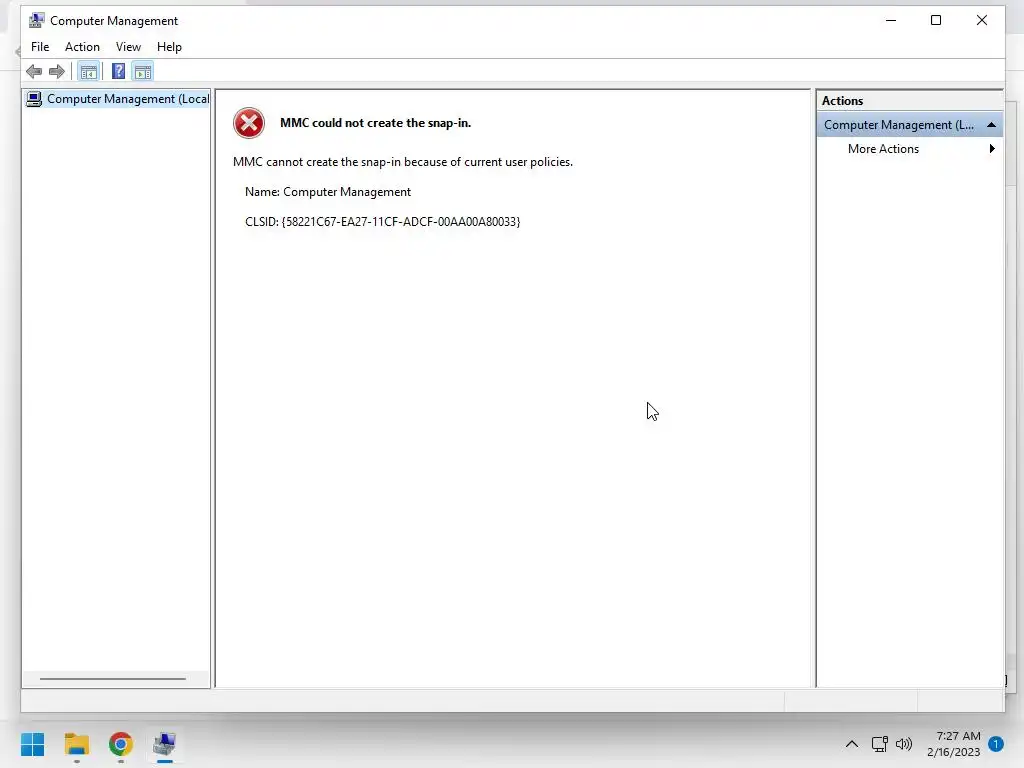Click 'MMC could not create the snap-in.' heading

[x=376, y=123]
